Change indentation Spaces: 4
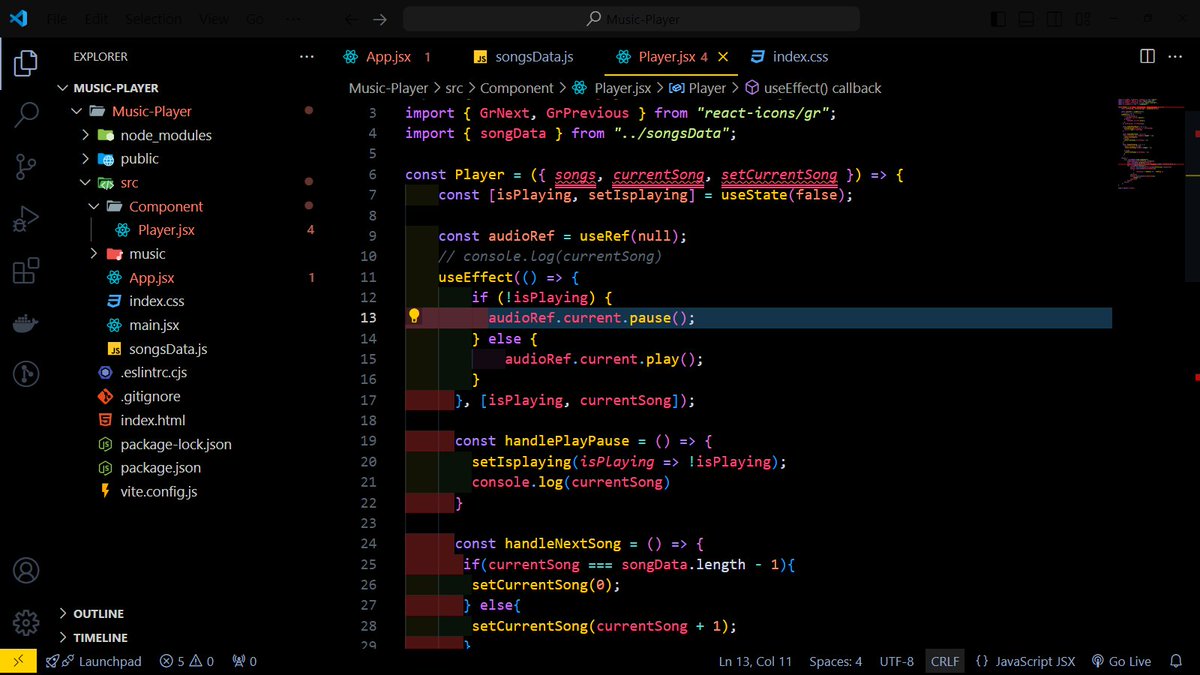 835,661
